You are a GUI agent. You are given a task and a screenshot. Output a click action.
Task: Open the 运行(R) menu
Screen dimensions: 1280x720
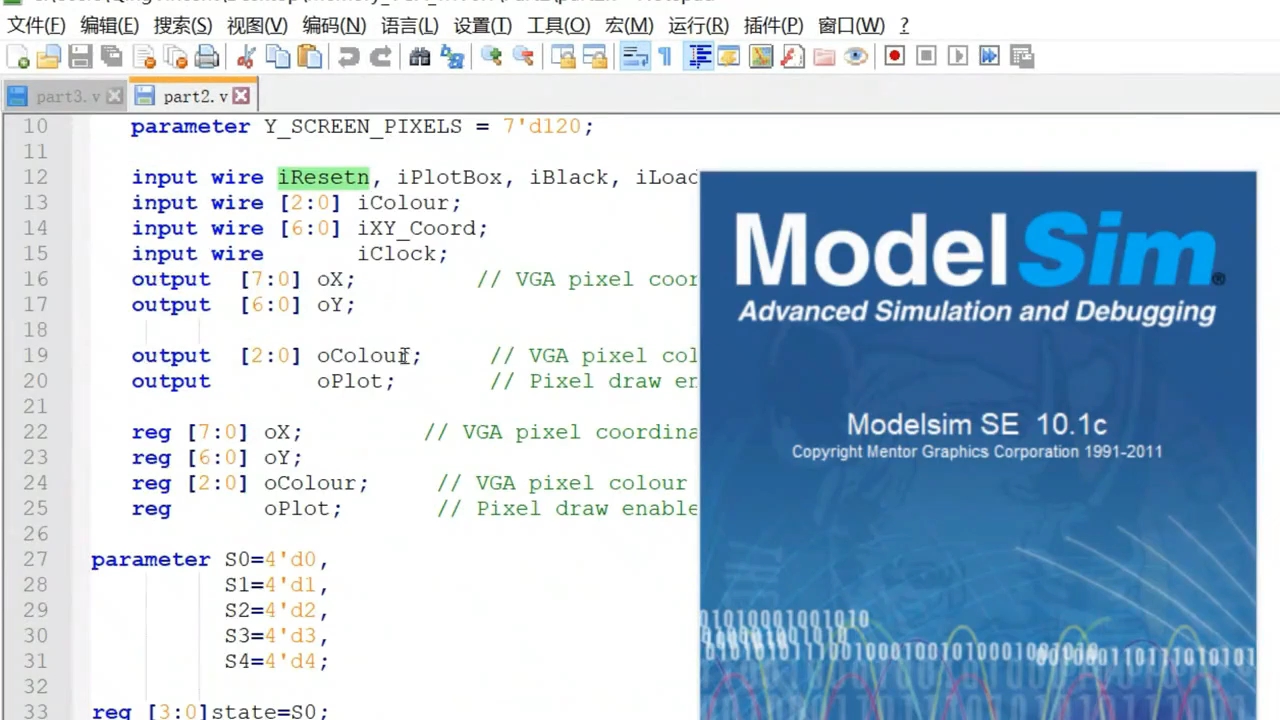(x=698, y=25)
